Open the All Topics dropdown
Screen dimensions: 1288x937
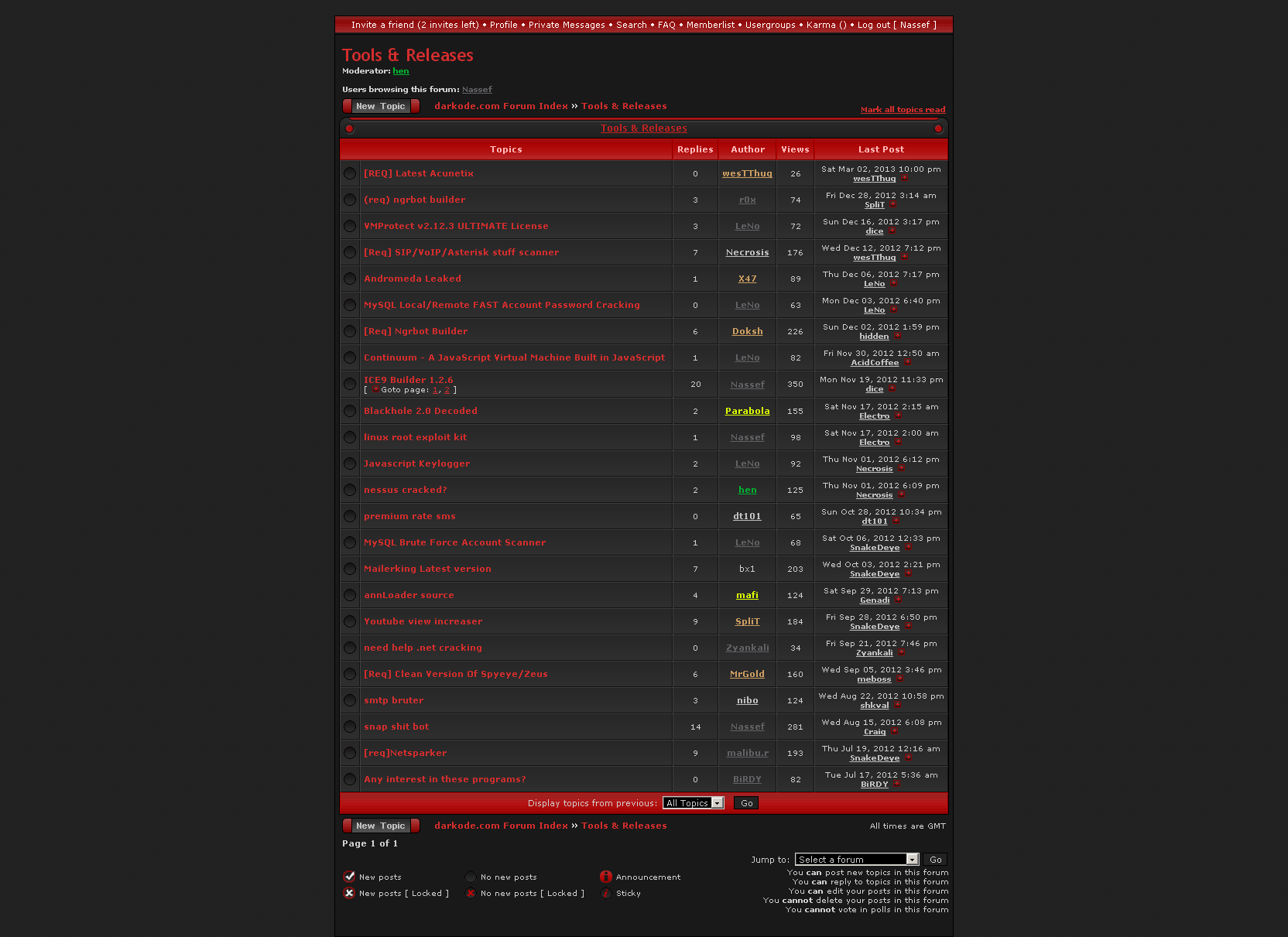click(693, 803)
